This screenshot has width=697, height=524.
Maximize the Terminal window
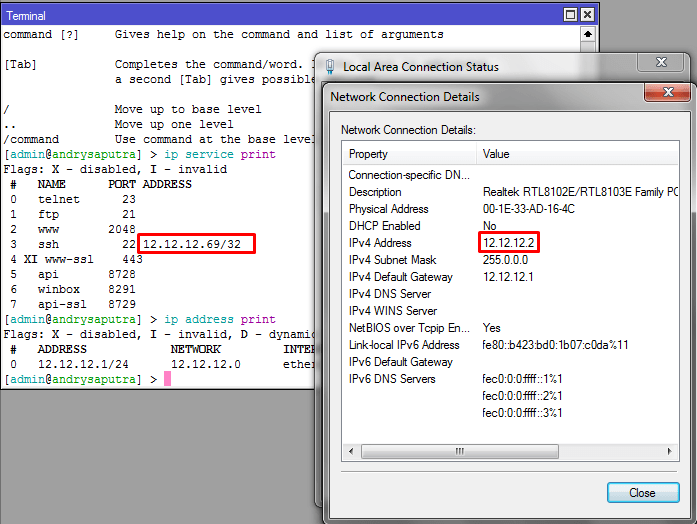coord(570,16)
